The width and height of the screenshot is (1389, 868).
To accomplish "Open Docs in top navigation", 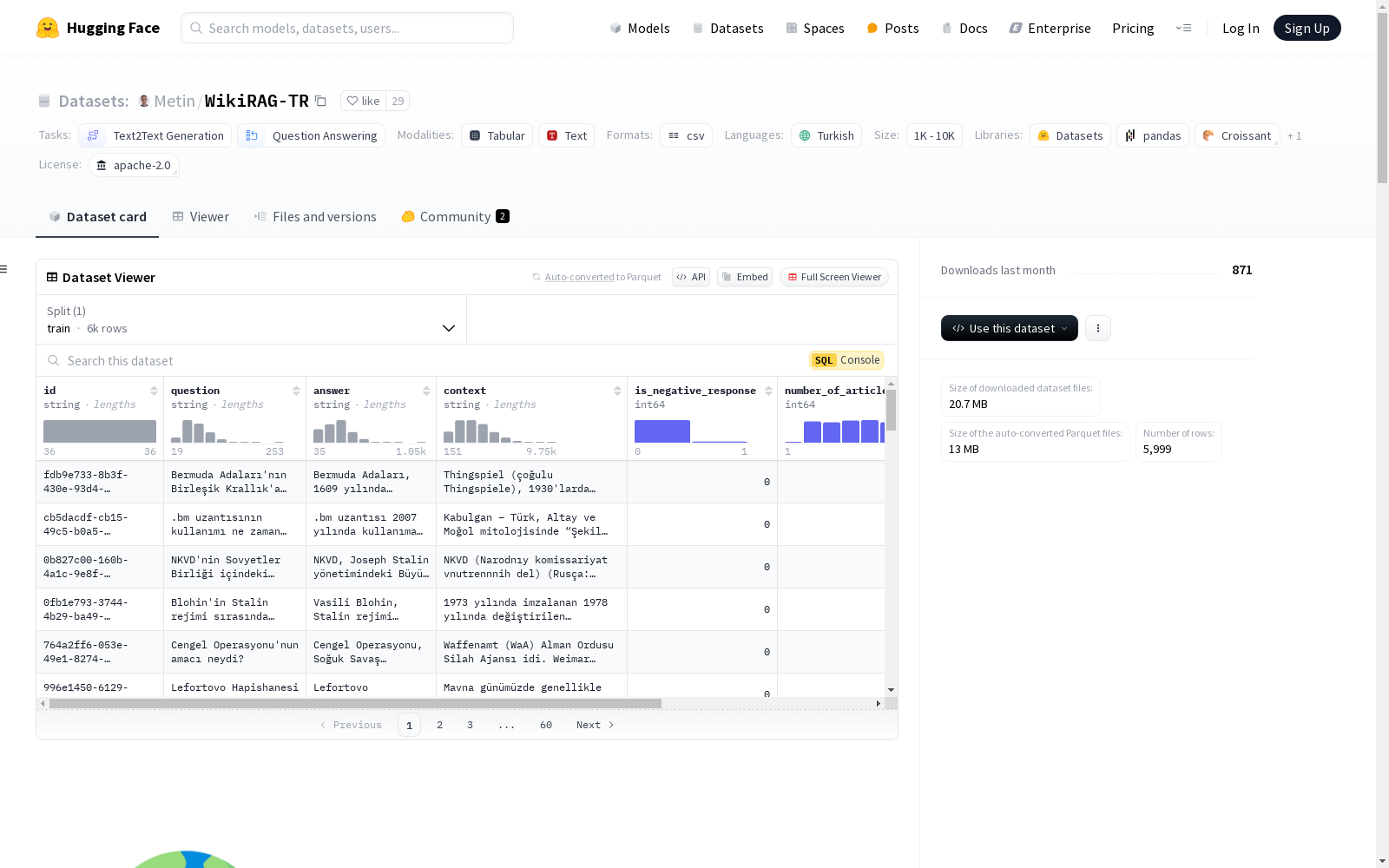I will click(x=964, y=28).
